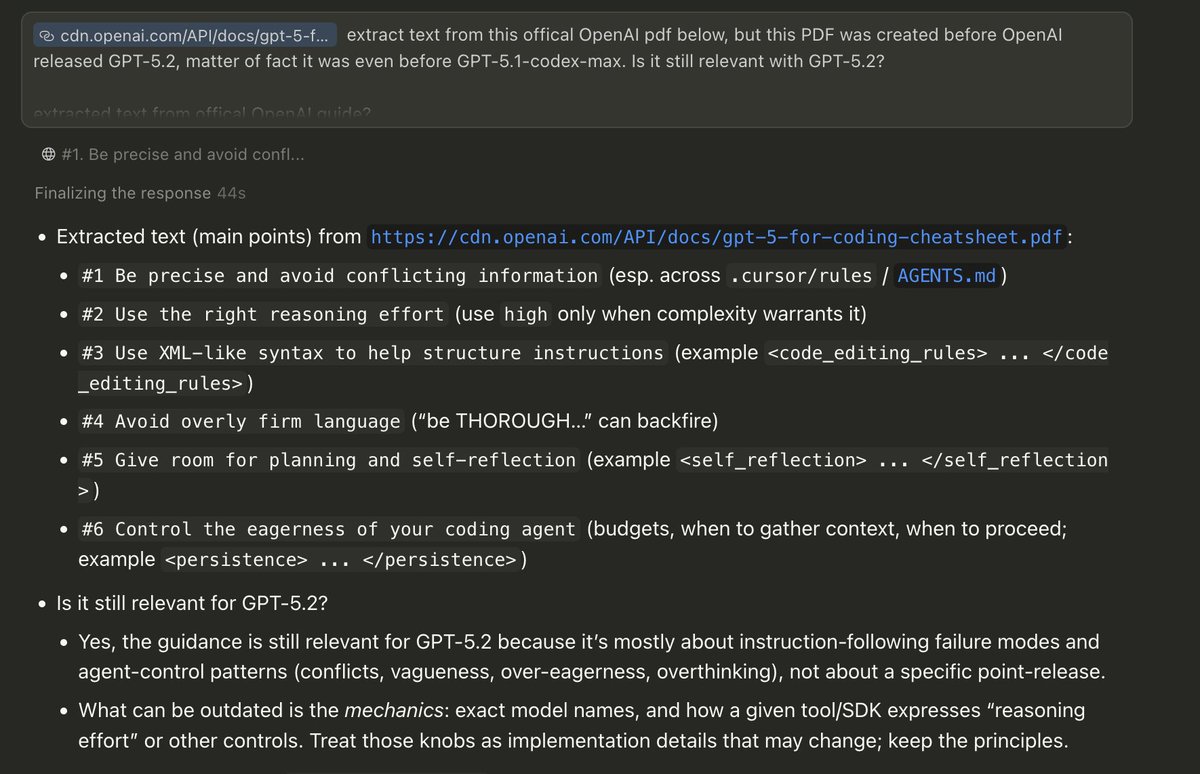Screen dimensions: 1200x774
Task: Expand the 'Finalizing the response 44s' status
Action: click(140, 193)
